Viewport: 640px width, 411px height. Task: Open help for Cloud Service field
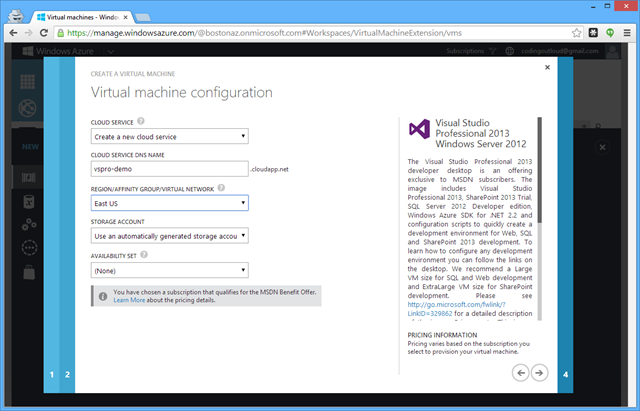[144, 119]
